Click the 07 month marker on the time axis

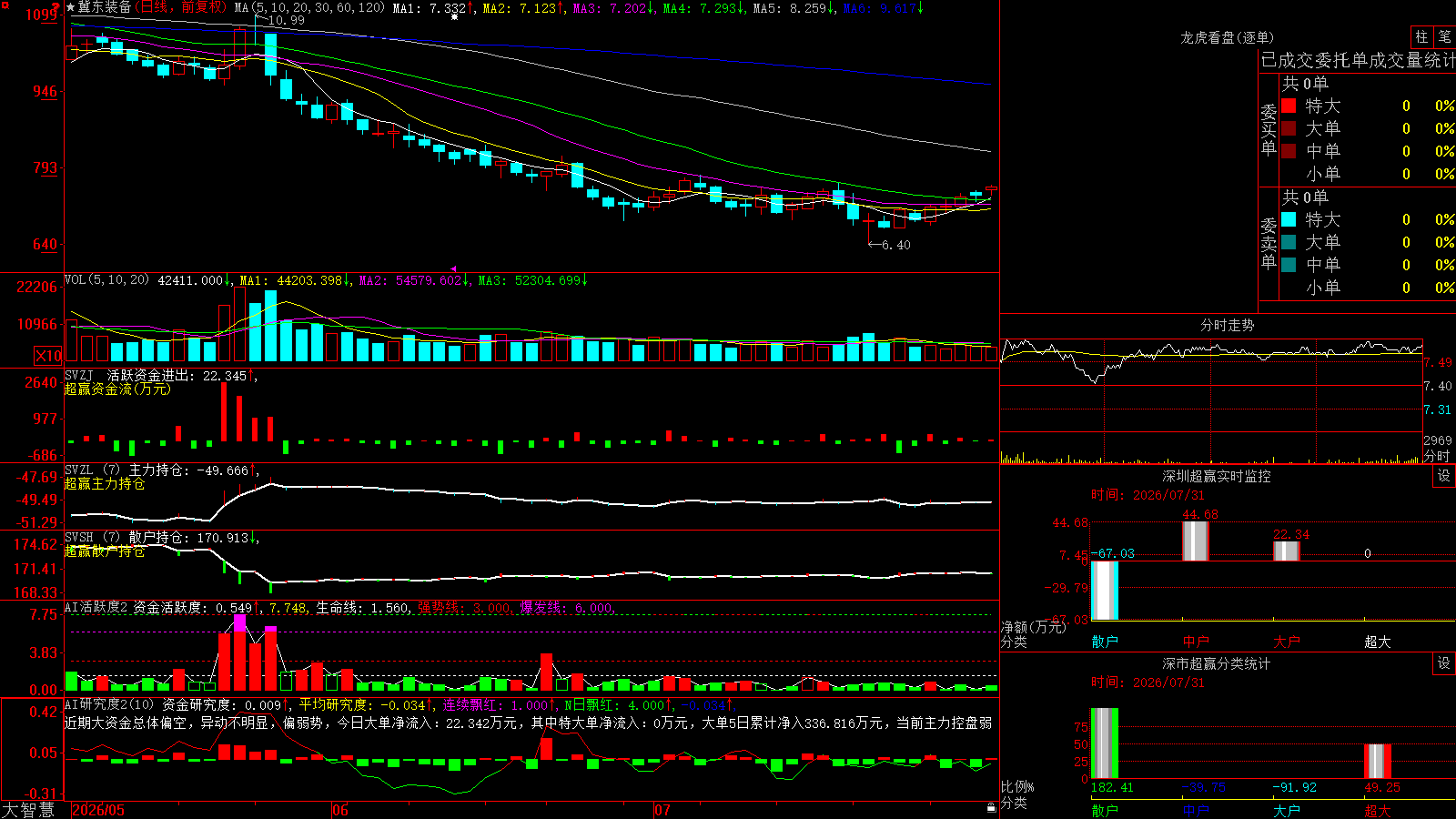[x=662, y=810]
